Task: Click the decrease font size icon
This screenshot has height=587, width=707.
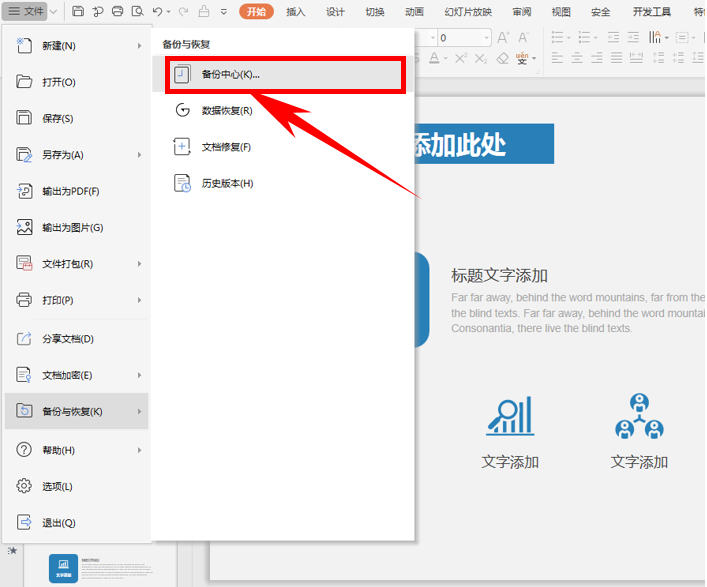Action: (x=523, y=37)
